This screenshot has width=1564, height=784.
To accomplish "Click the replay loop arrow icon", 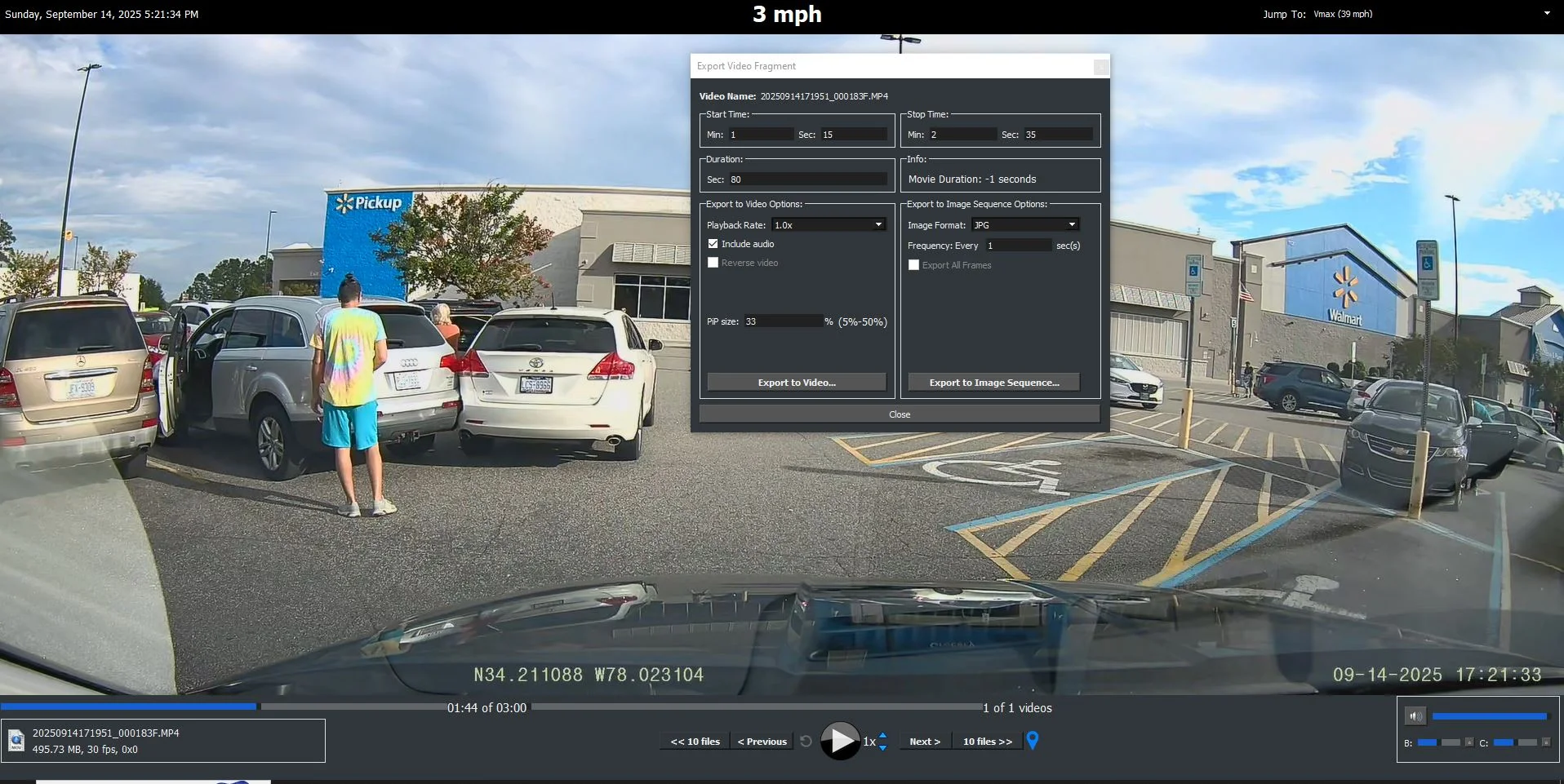I will (806, 742).
